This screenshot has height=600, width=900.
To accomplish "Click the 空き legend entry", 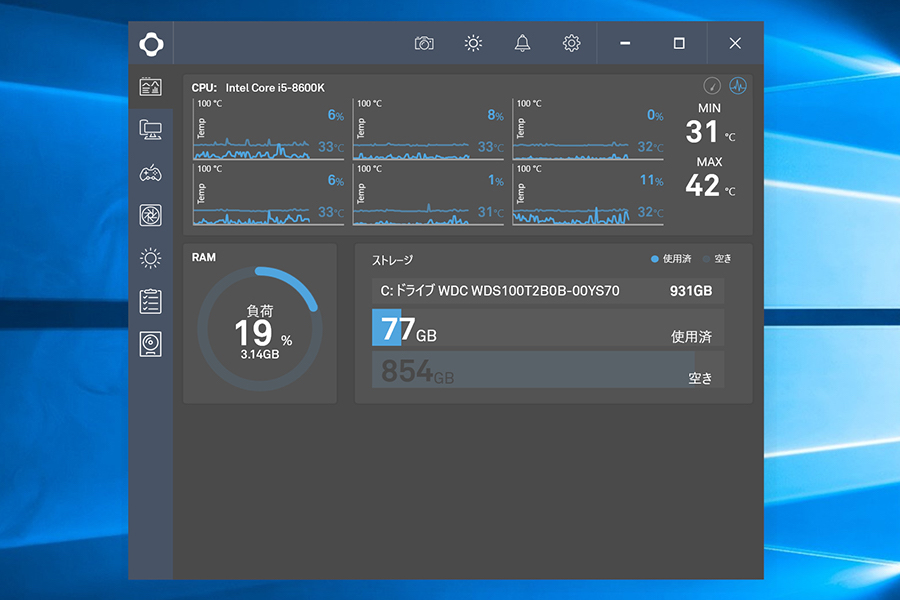I will pyautogui.click(x=717, y=259).
